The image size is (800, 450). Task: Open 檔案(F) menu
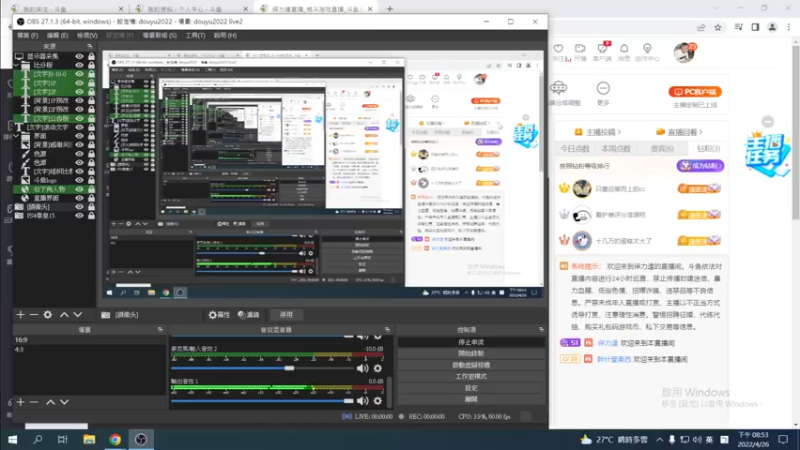(28, 35)
